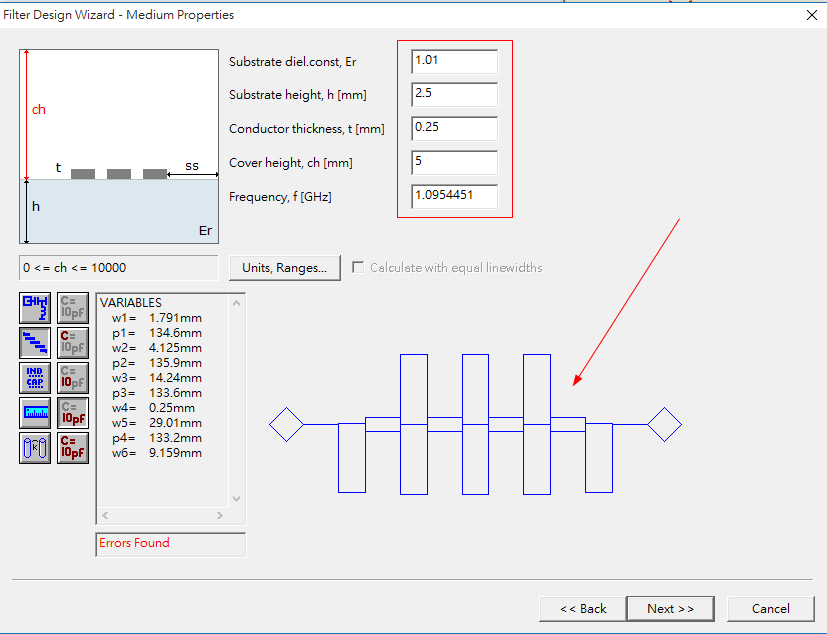Click the fully red C=10pF icon
This screenshot has height=634, width=827.
click(73, 448)
